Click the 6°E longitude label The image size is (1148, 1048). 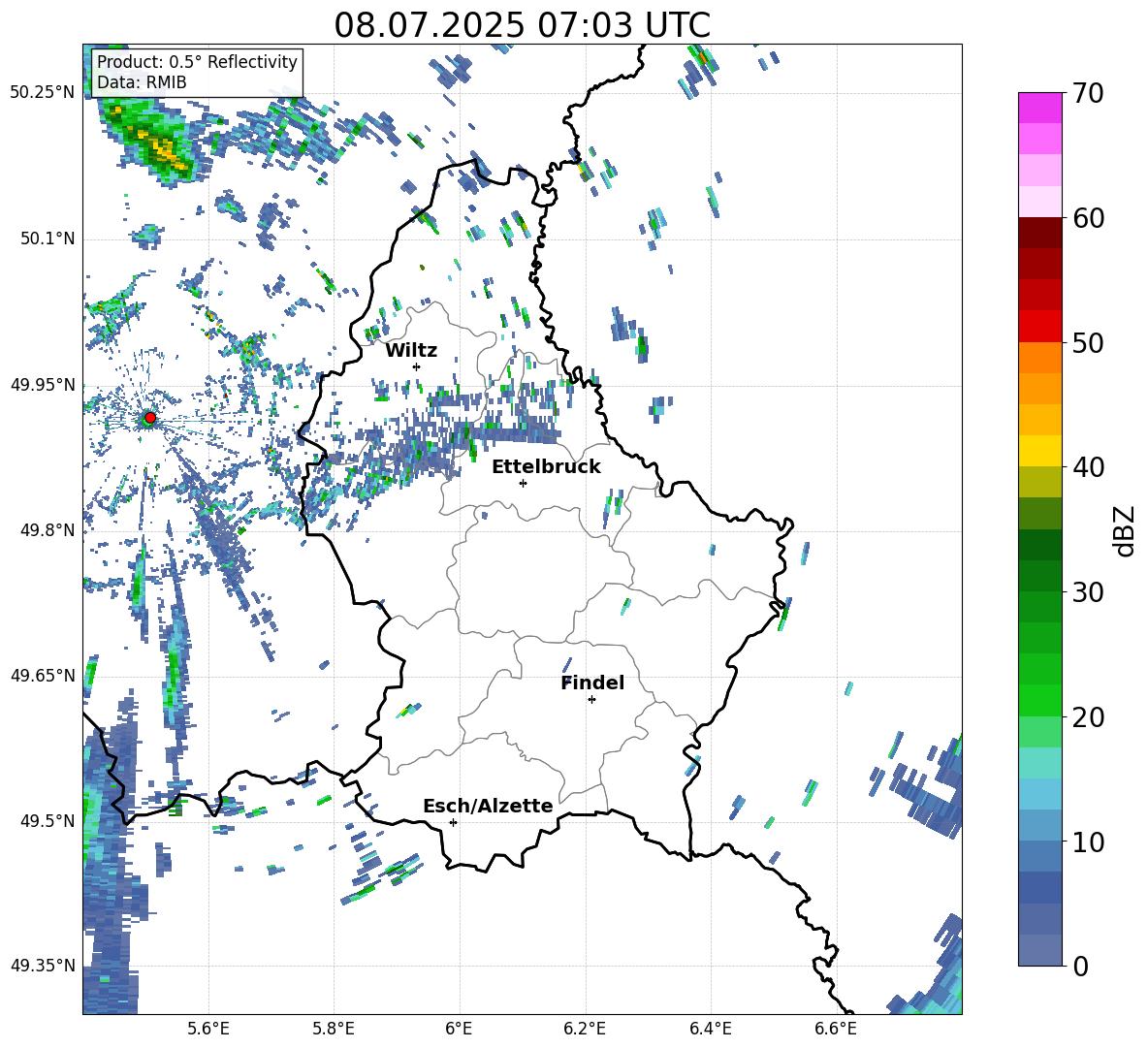[x=459, y=1030]
